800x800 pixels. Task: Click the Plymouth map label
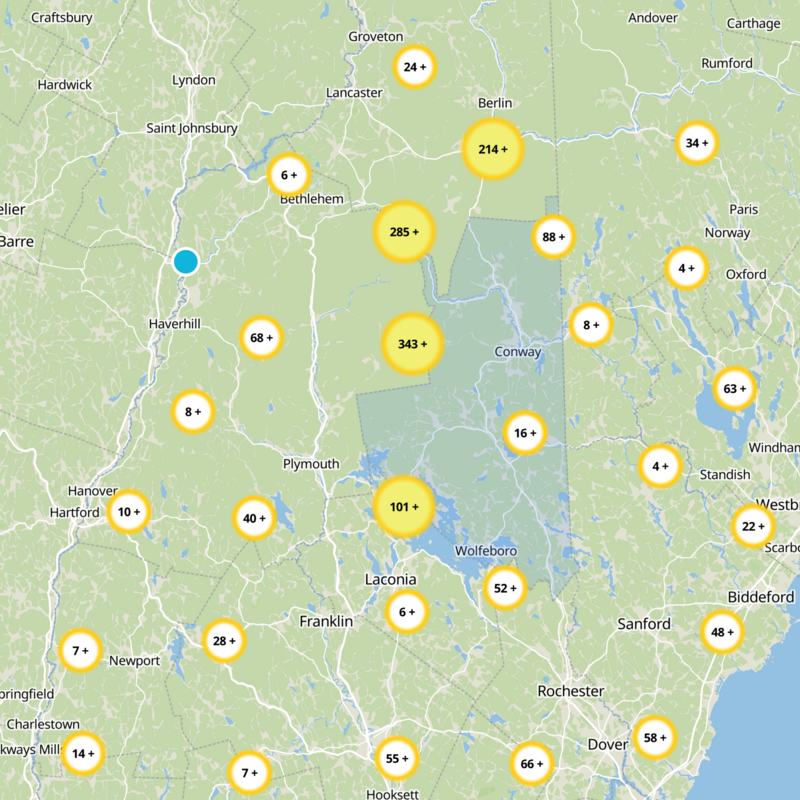tap(311, 464)
